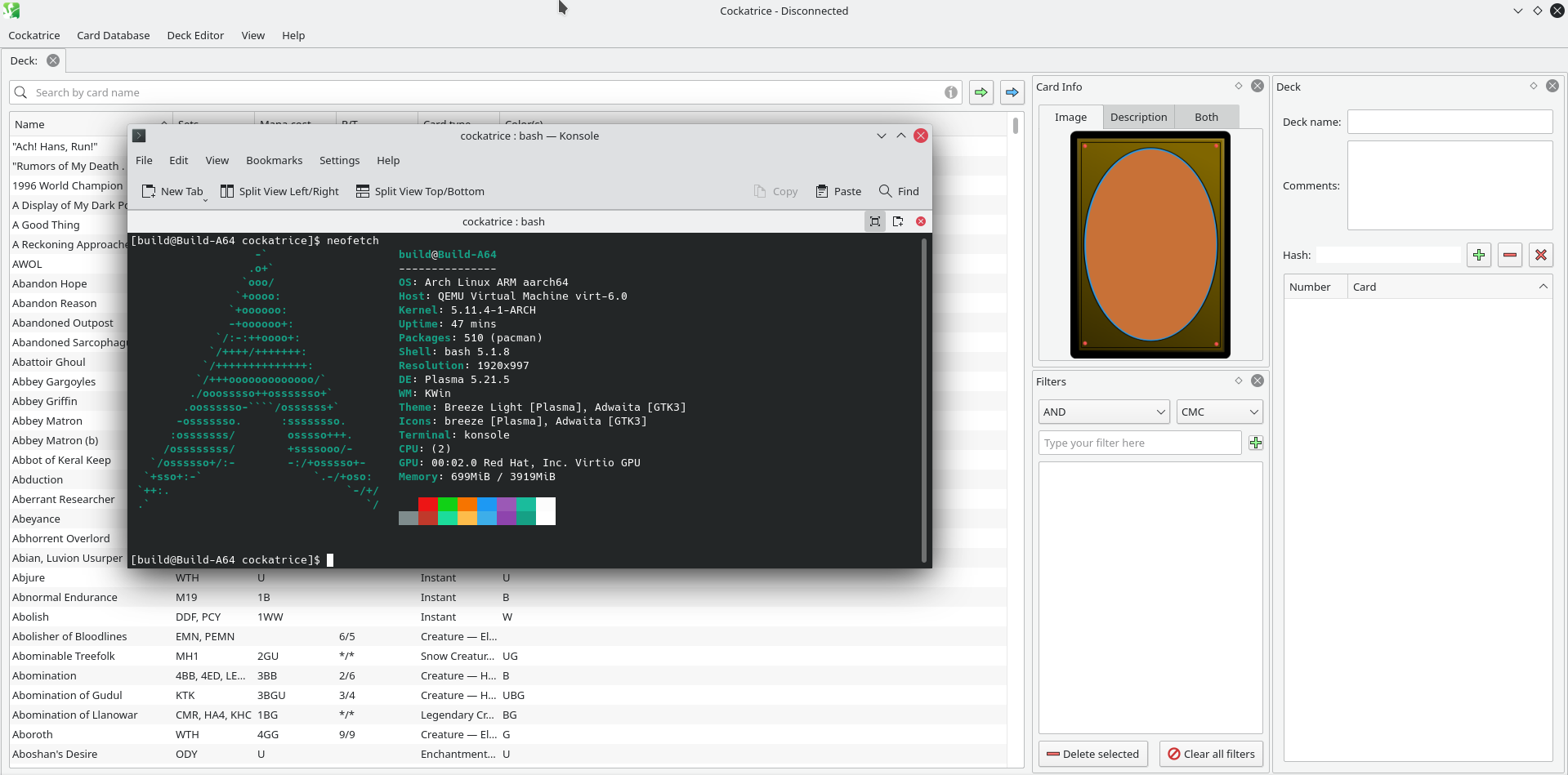Click the Name column header

click(x=91, y=124)
